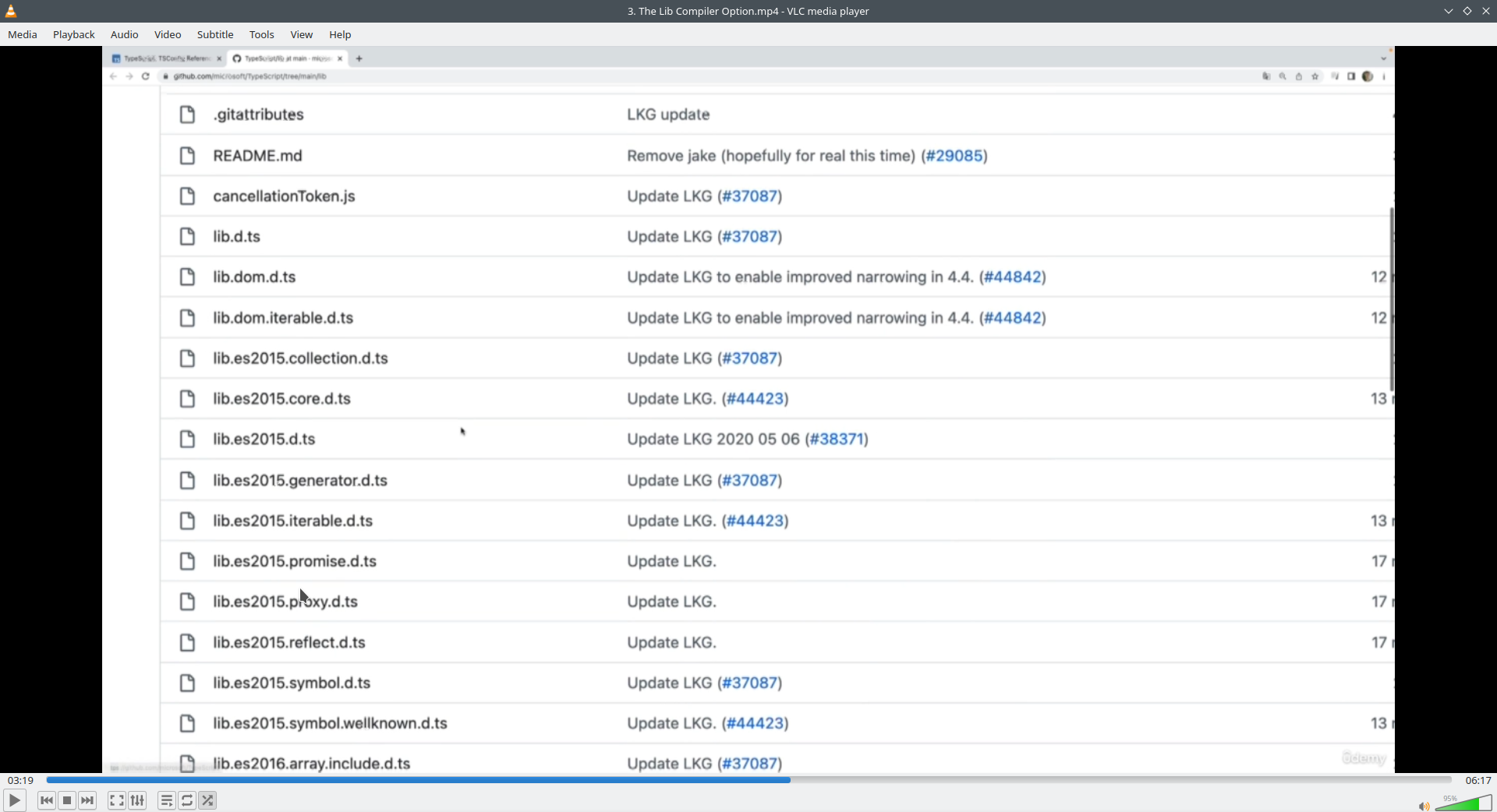Open the Media menu

tap(23, 34)
